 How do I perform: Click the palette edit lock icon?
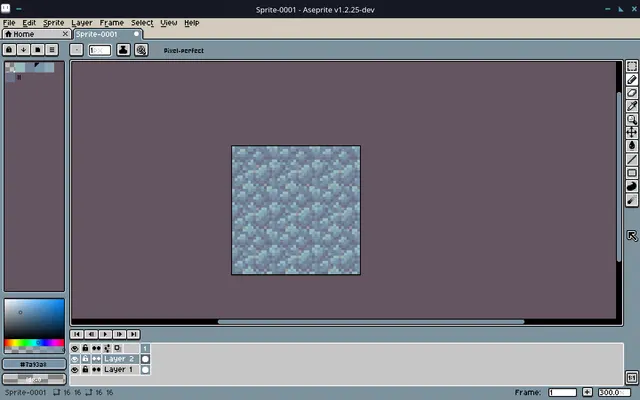pos(9,50)
